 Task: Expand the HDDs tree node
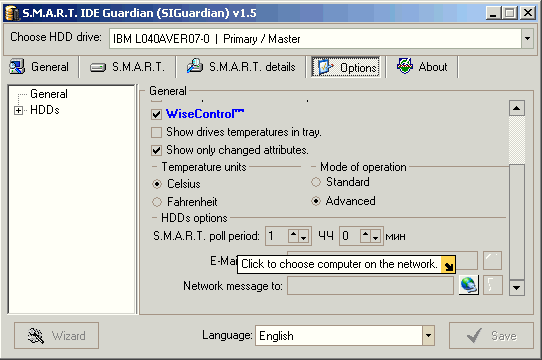18,110
